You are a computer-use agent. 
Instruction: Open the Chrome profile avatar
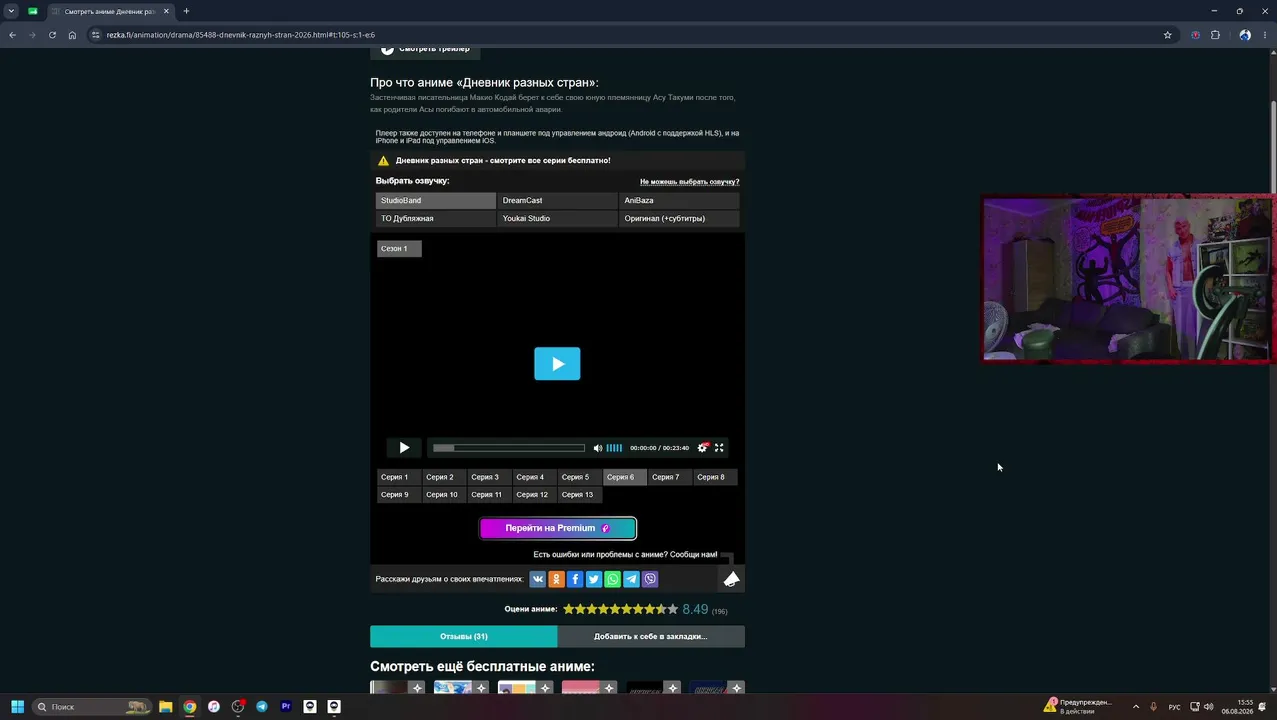1245,35
